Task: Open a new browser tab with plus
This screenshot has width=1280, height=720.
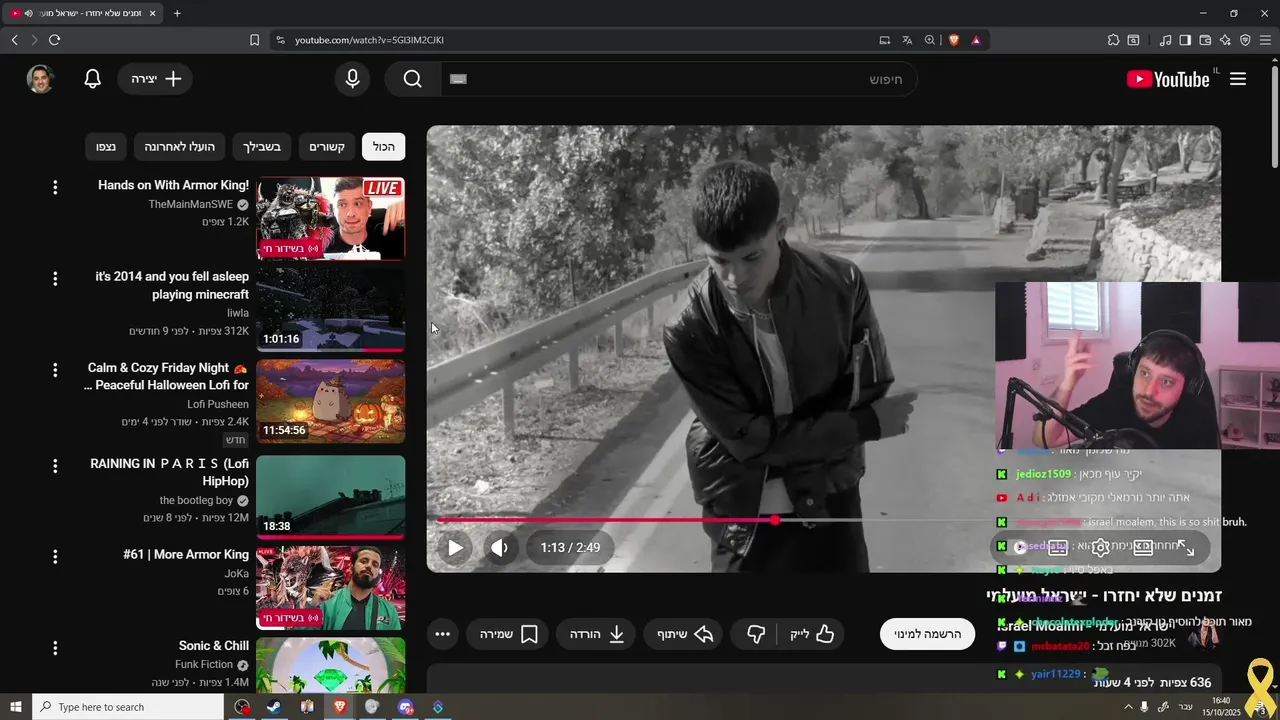Action: coord(177,13)
